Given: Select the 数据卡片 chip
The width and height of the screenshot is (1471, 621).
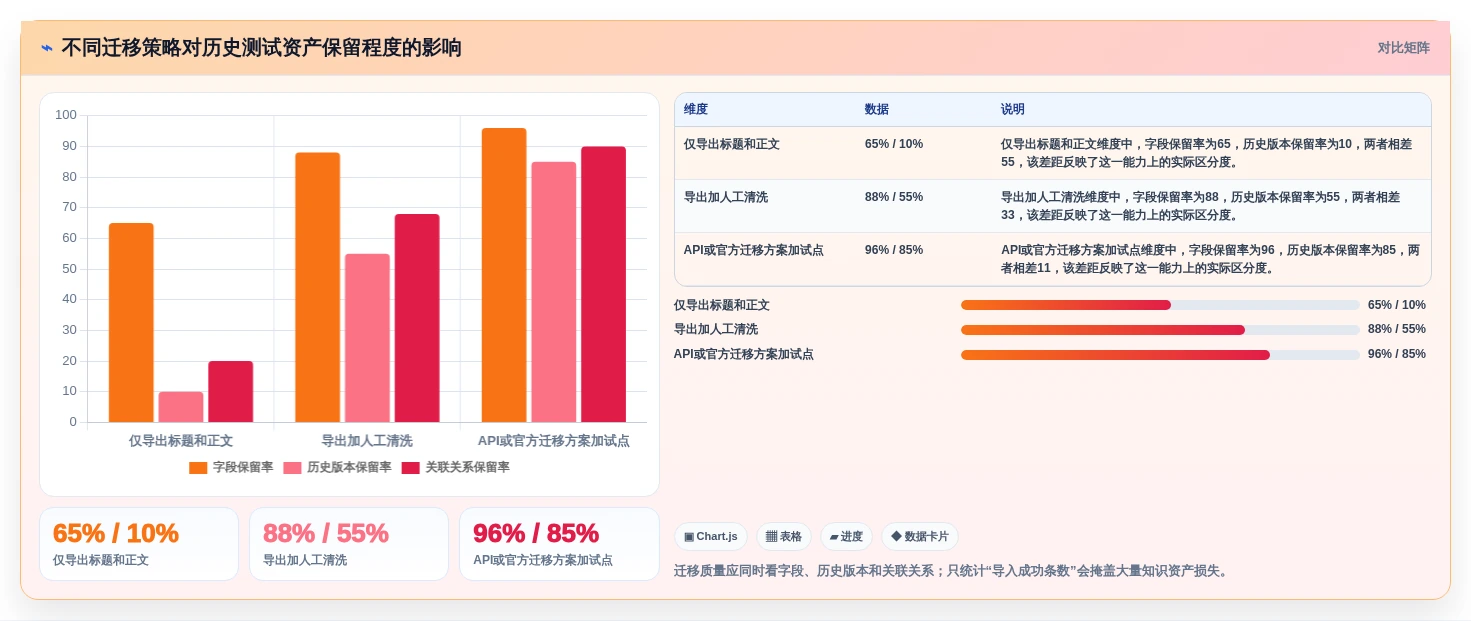Looking at the screenshot, I should point(919,537).
